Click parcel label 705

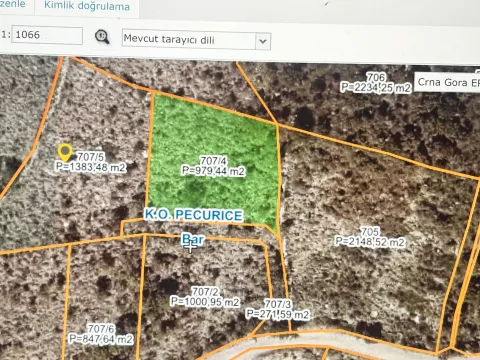370,231
